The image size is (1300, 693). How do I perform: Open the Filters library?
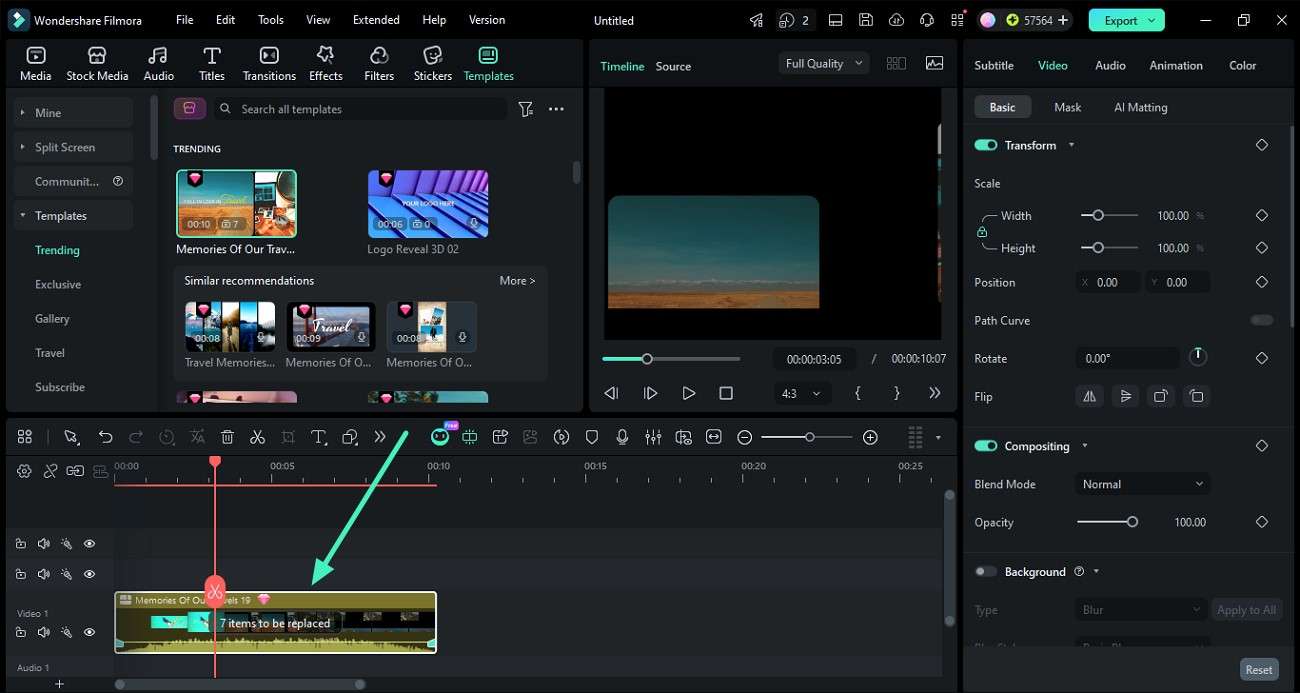(x=379, y=63)
